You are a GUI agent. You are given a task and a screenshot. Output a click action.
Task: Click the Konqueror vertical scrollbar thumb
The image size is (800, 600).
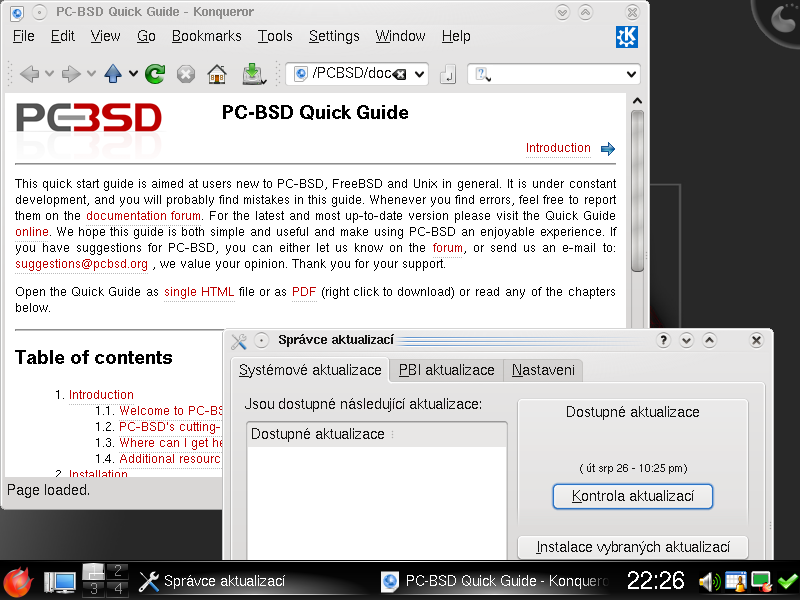click(637, 191)
